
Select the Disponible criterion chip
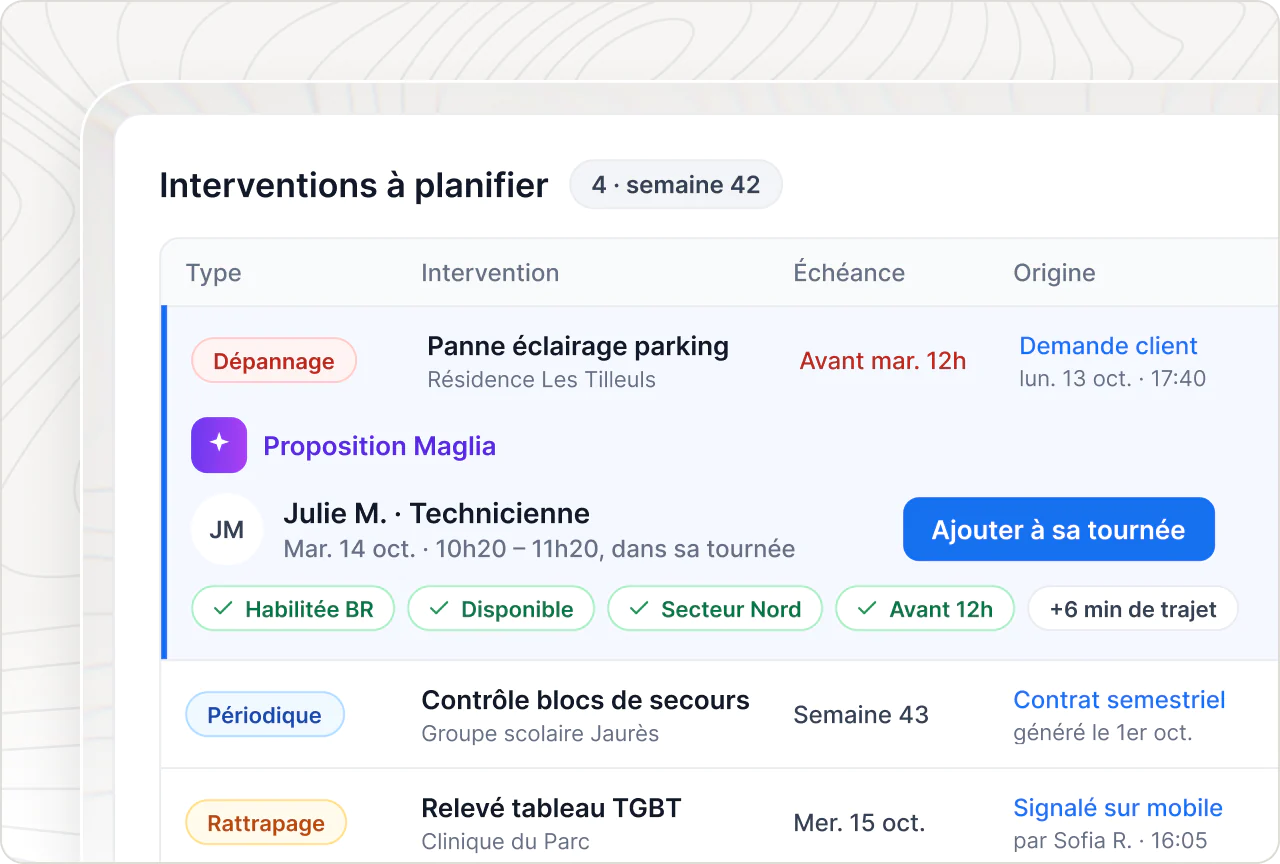click(501, 609)
